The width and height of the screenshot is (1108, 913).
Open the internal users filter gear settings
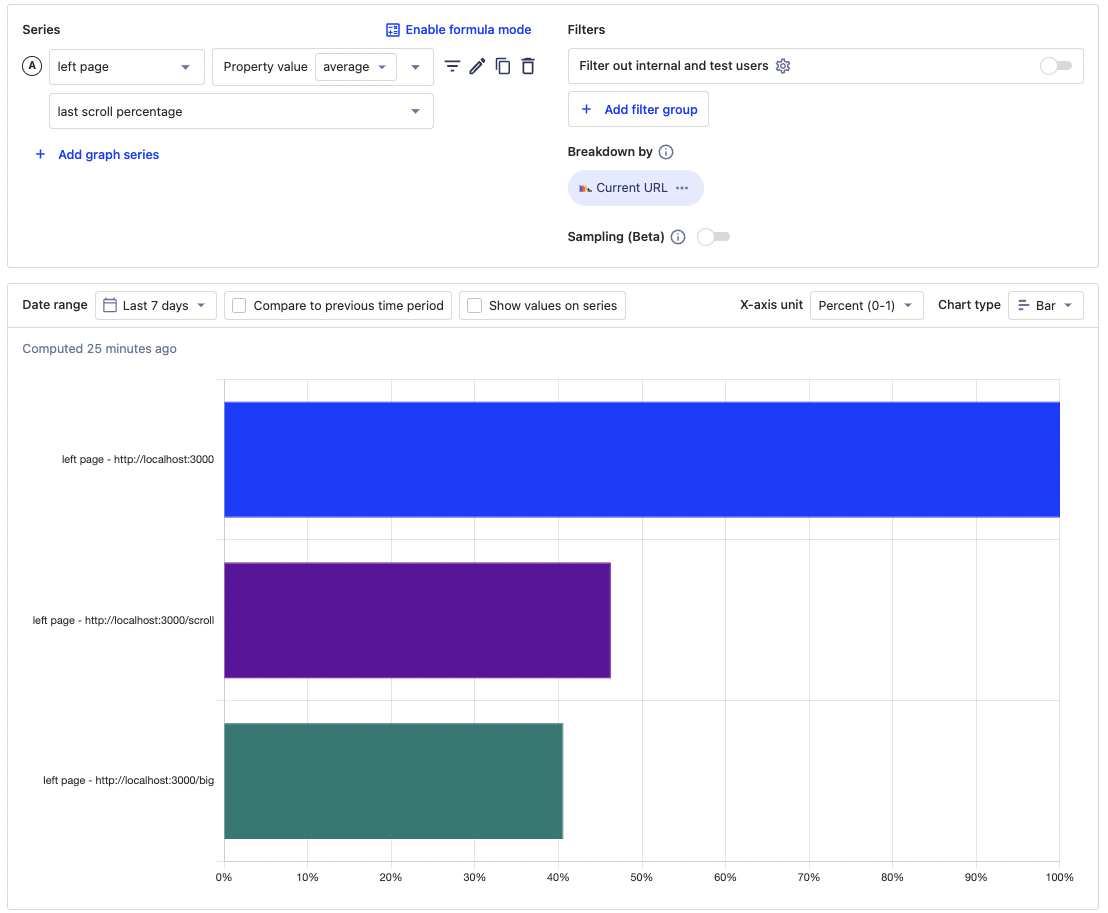(783, 66)
